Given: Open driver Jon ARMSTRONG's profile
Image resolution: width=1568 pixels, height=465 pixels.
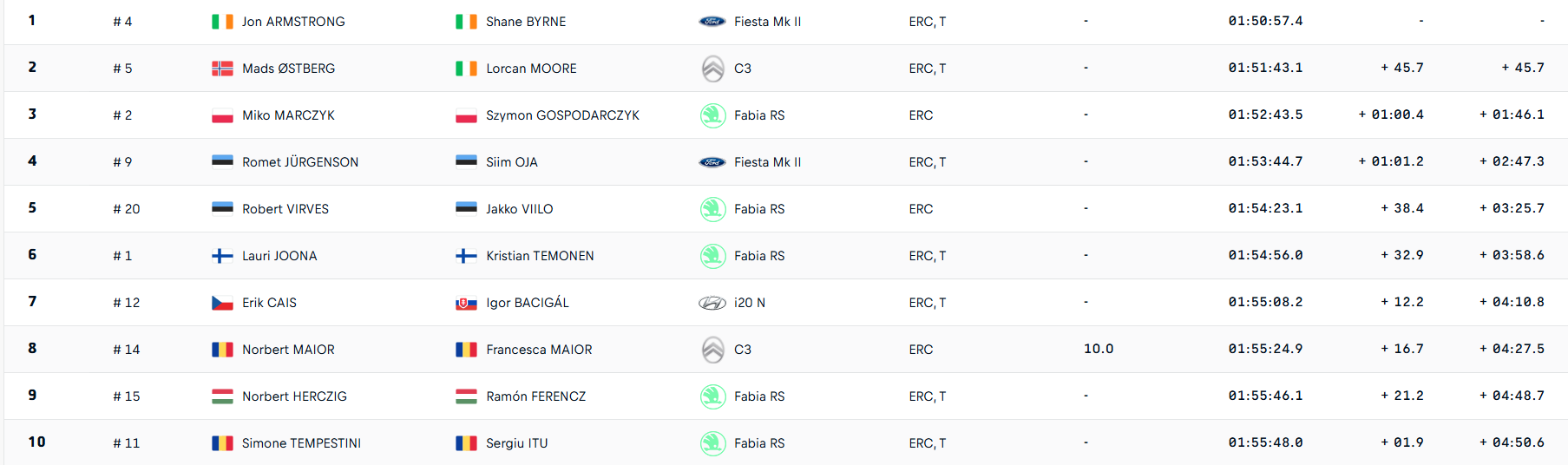Looking at the screenshot, I should 293,22.
